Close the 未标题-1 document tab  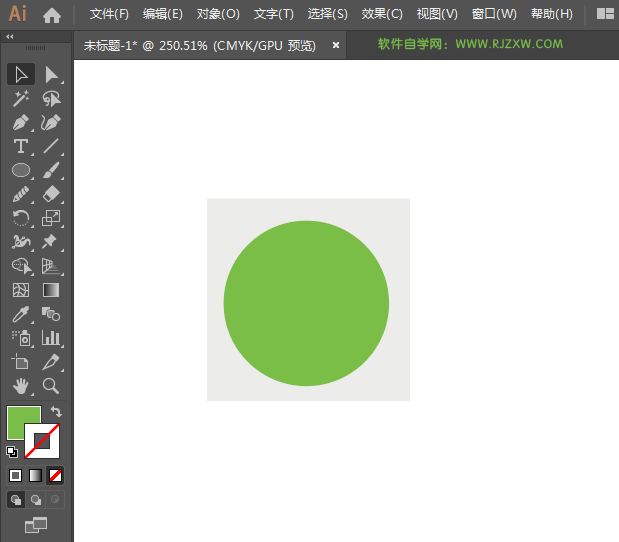336,45
